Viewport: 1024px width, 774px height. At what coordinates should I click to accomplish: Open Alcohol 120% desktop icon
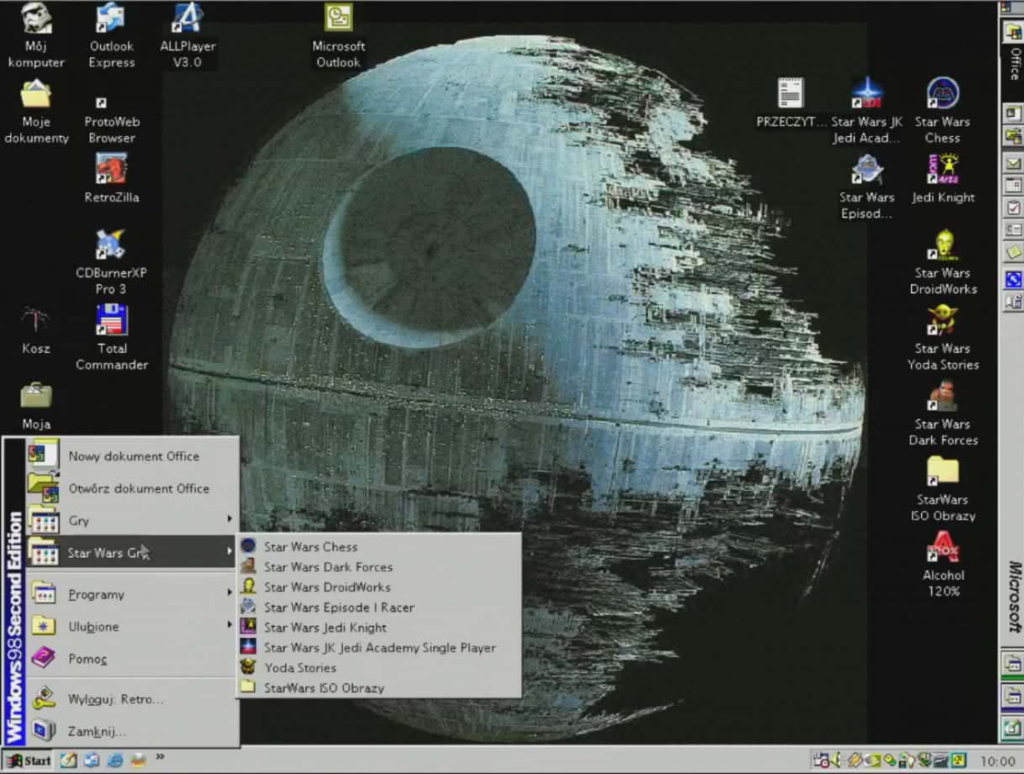942,566
